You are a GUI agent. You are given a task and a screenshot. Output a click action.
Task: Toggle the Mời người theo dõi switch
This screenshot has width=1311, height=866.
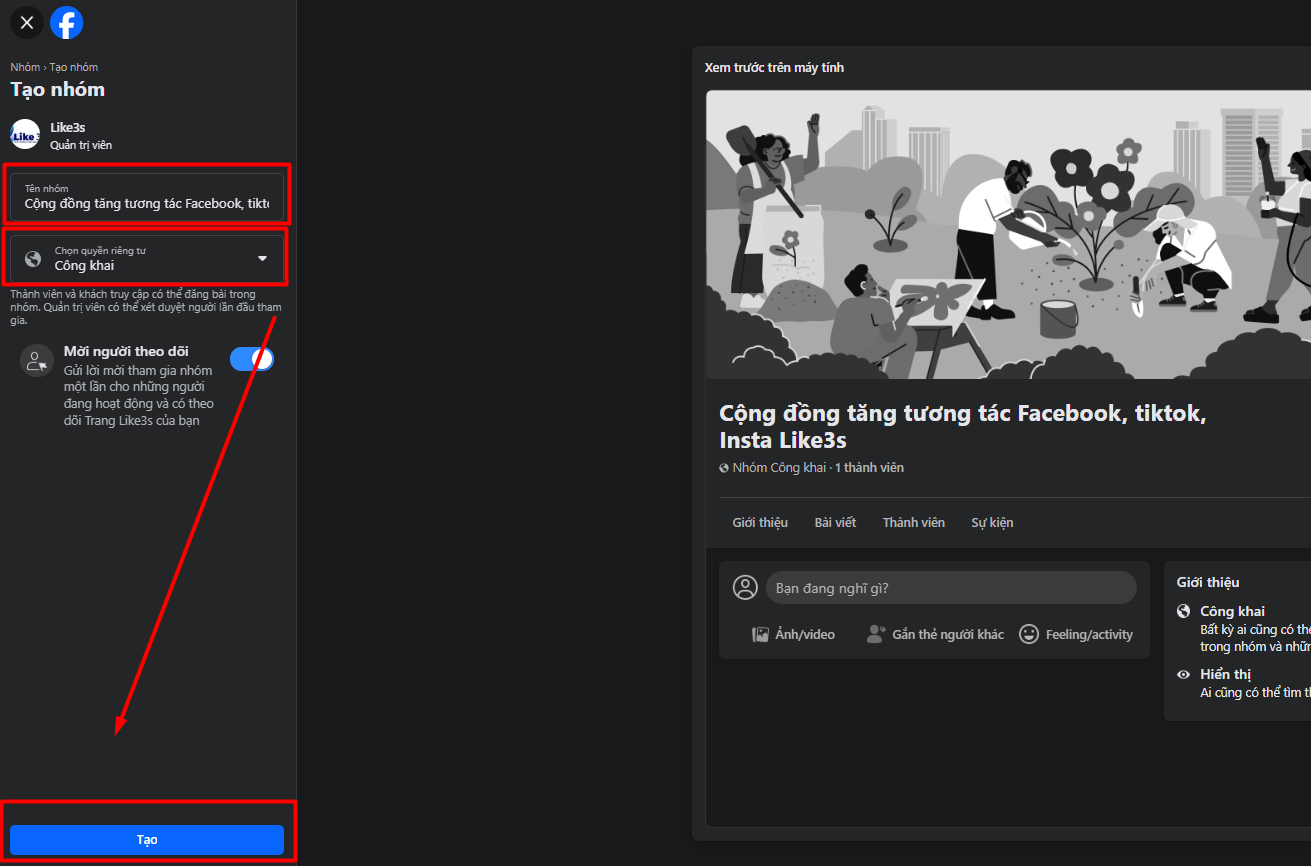[x=252, y=359]
